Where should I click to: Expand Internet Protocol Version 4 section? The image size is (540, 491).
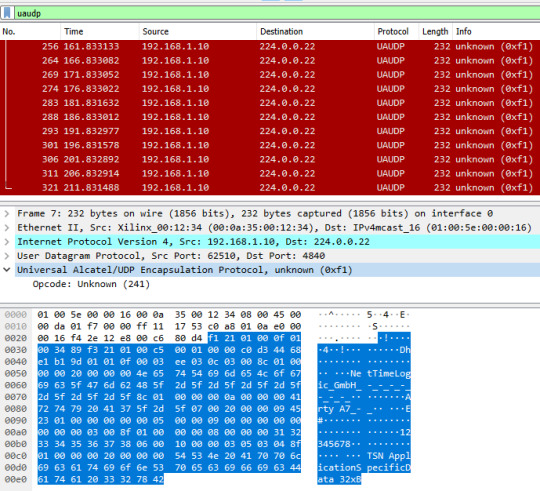point(7,242)
